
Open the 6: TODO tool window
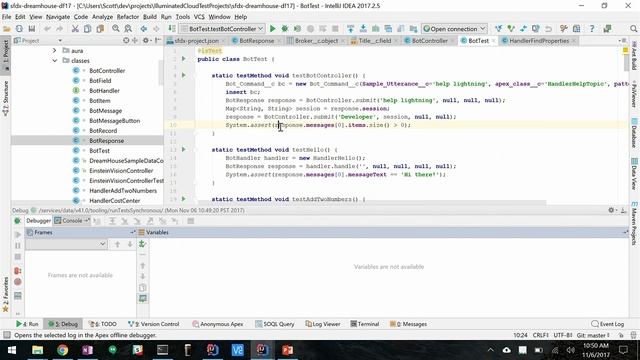[103, 324]
